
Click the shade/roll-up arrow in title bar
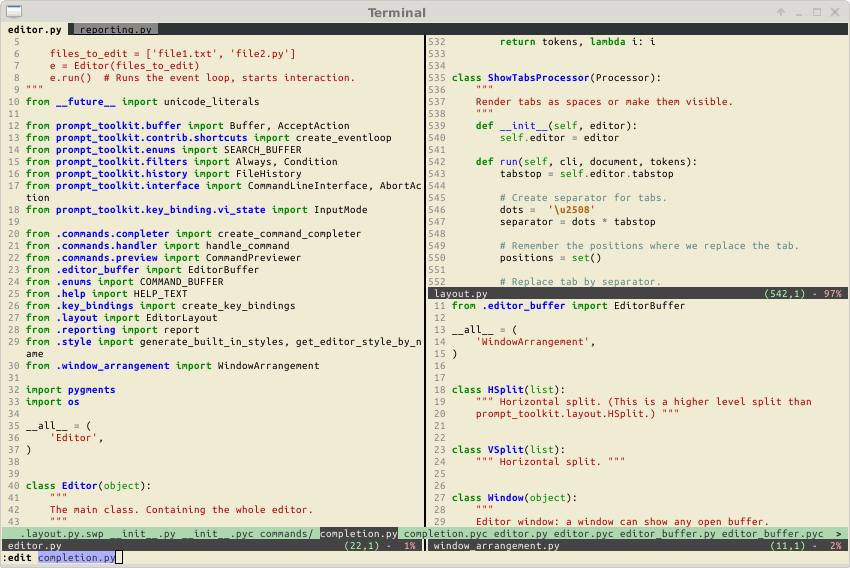(x=780, y=12)
